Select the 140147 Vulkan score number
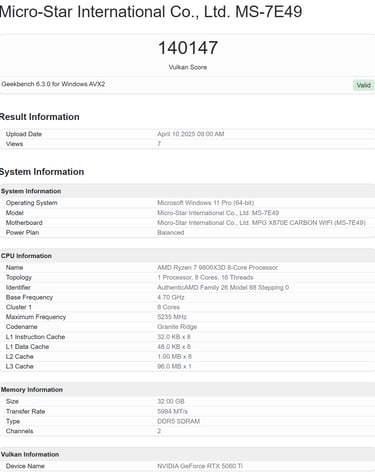Screen dimensions: 375x475 188,48
